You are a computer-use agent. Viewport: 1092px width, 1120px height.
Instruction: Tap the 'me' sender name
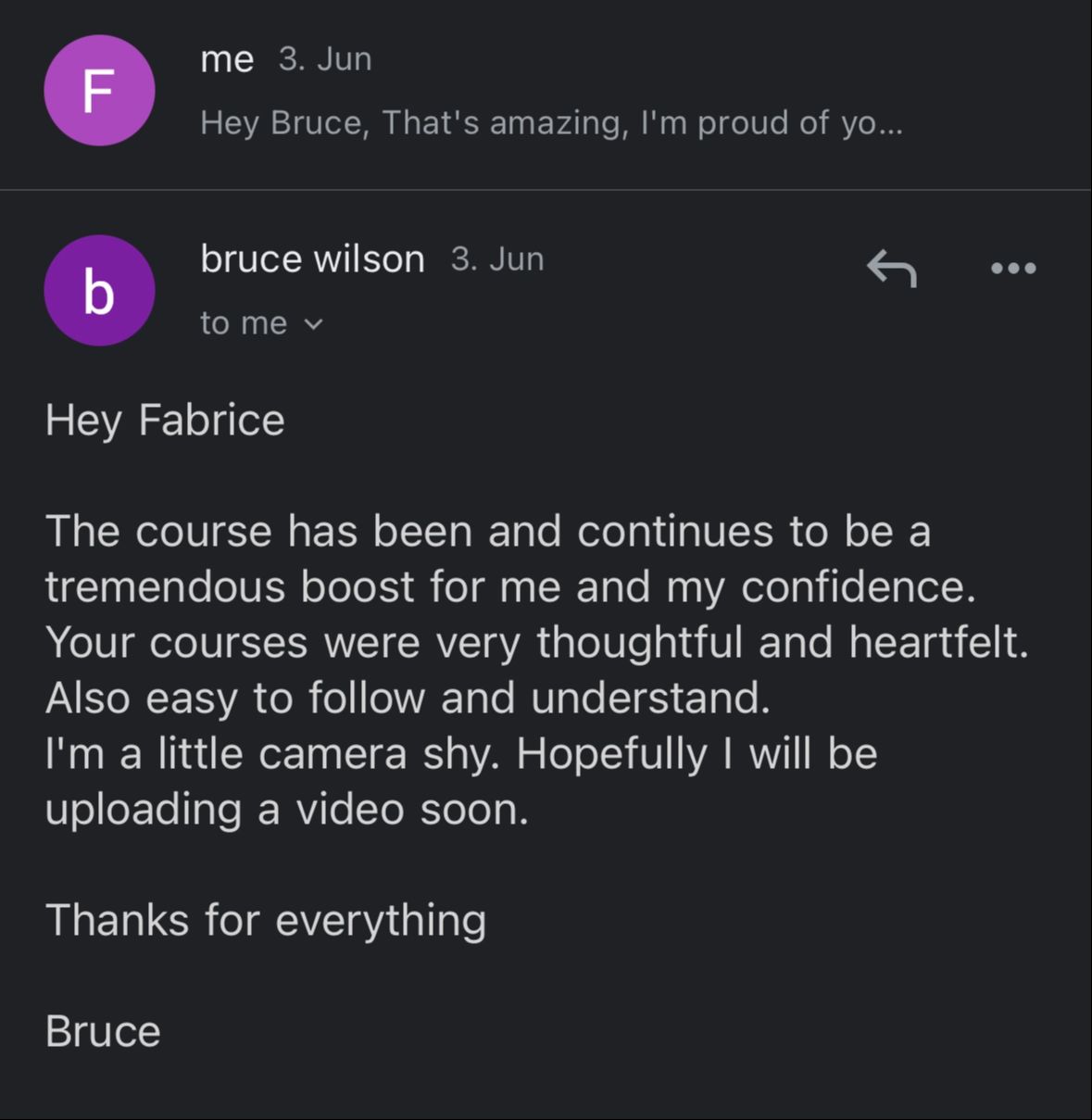(227, 60)
